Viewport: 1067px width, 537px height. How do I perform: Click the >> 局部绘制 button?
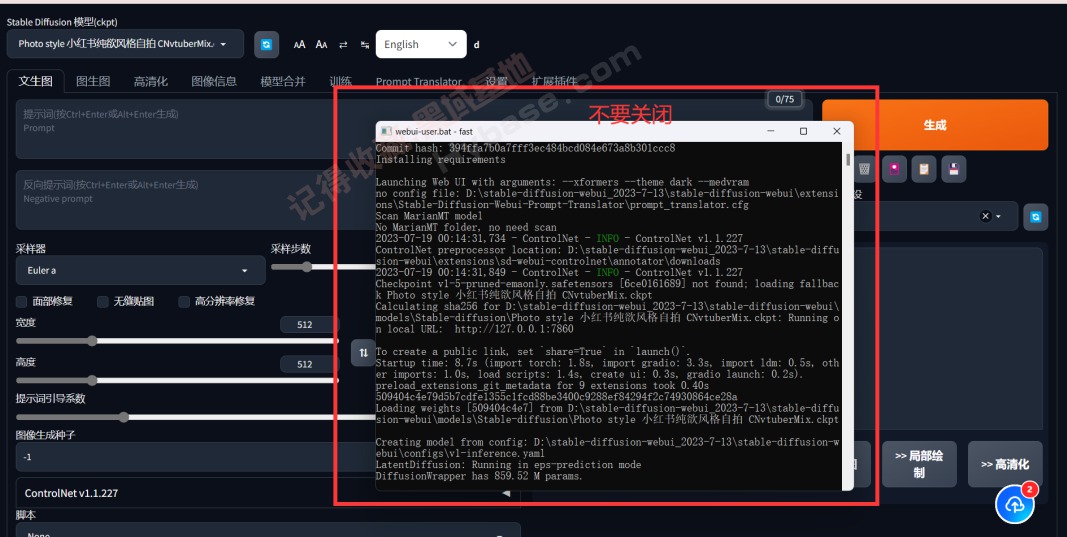click(x=919, y=464)
